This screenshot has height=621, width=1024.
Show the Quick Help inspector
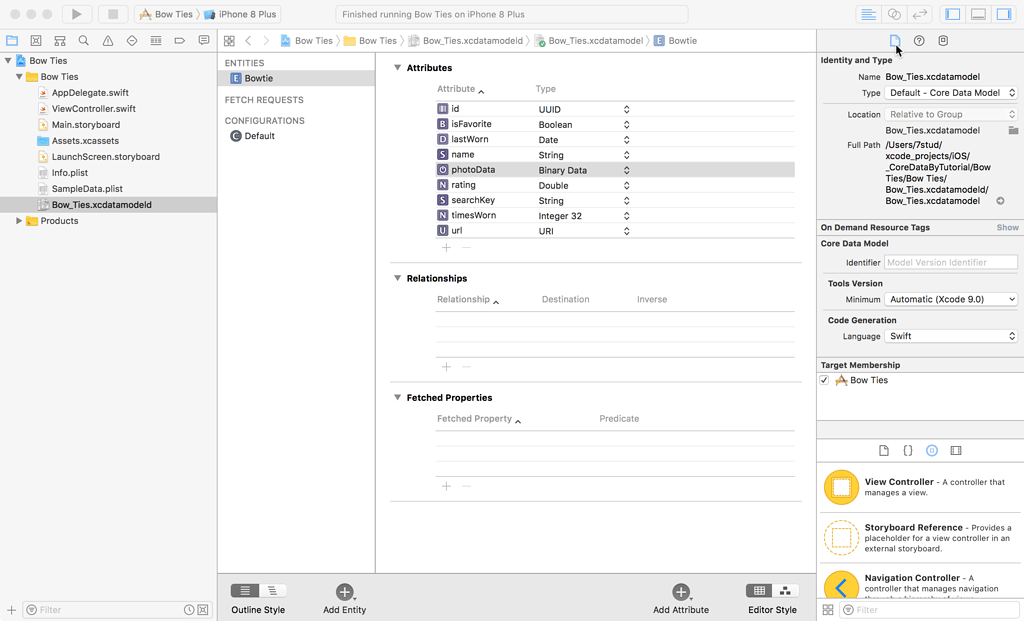pos(919,40)
